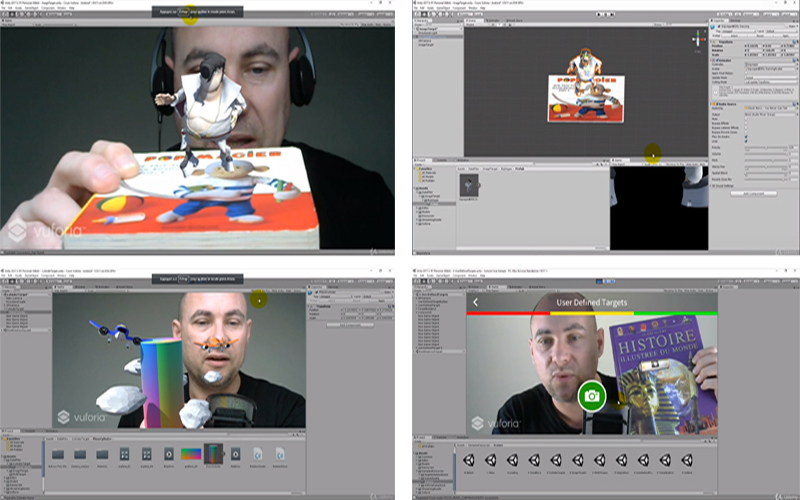This screenshot has width=800, height=500.
Task: Switch to Animator tab in Popi book scene window
Action: [x=492, y=20]
